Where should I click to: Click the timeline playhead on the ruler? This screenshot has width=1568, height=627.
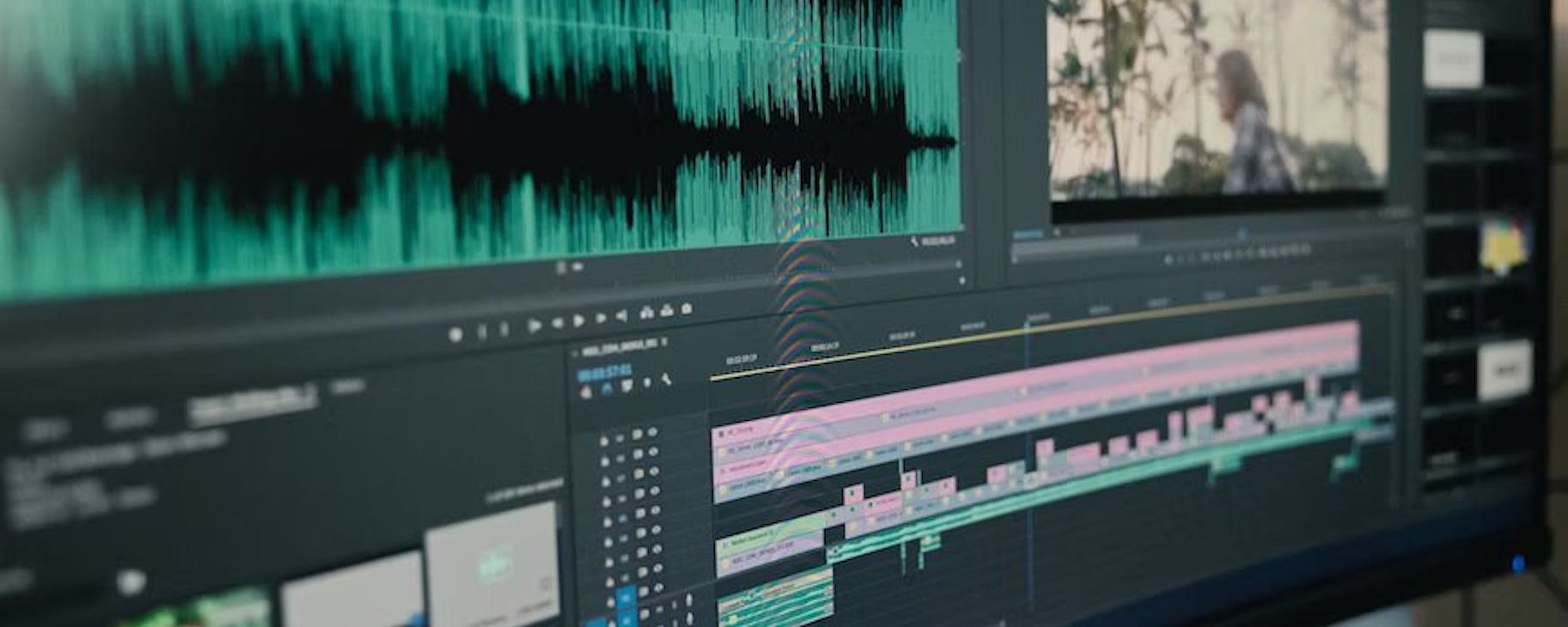coord(1027,325)
